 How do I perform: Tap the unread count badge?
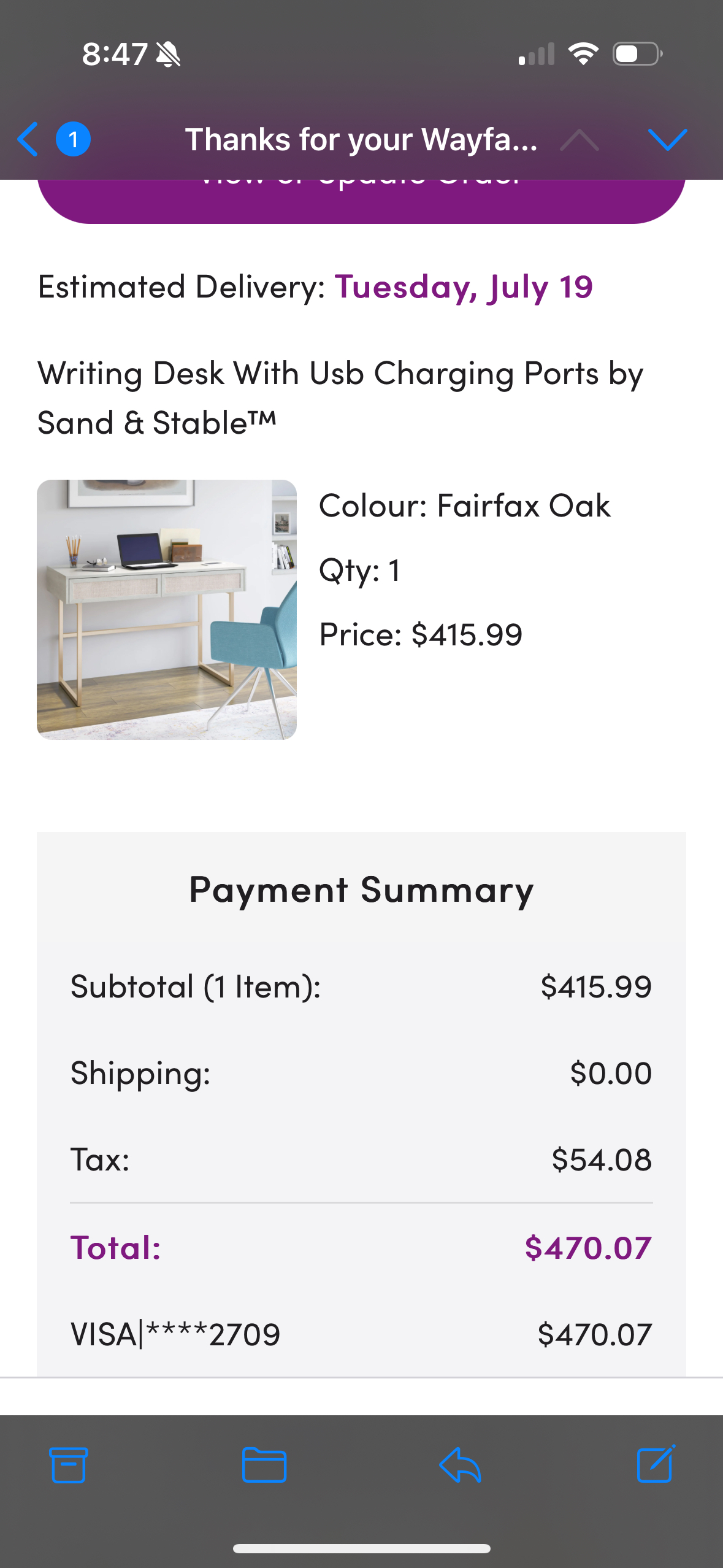click(x=74, y=139)
